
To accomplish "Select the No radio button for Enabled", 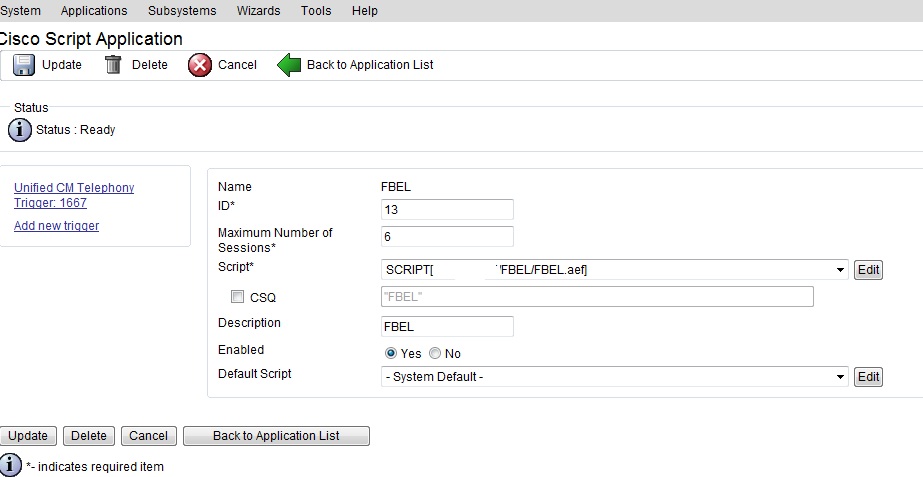I will 435,353.
